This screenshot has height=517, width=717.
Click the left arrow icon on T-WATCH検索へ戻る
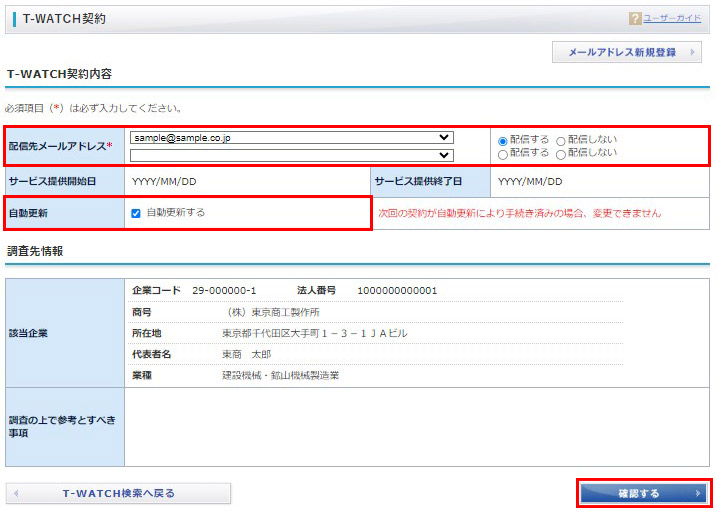click(x=17, y=494)
